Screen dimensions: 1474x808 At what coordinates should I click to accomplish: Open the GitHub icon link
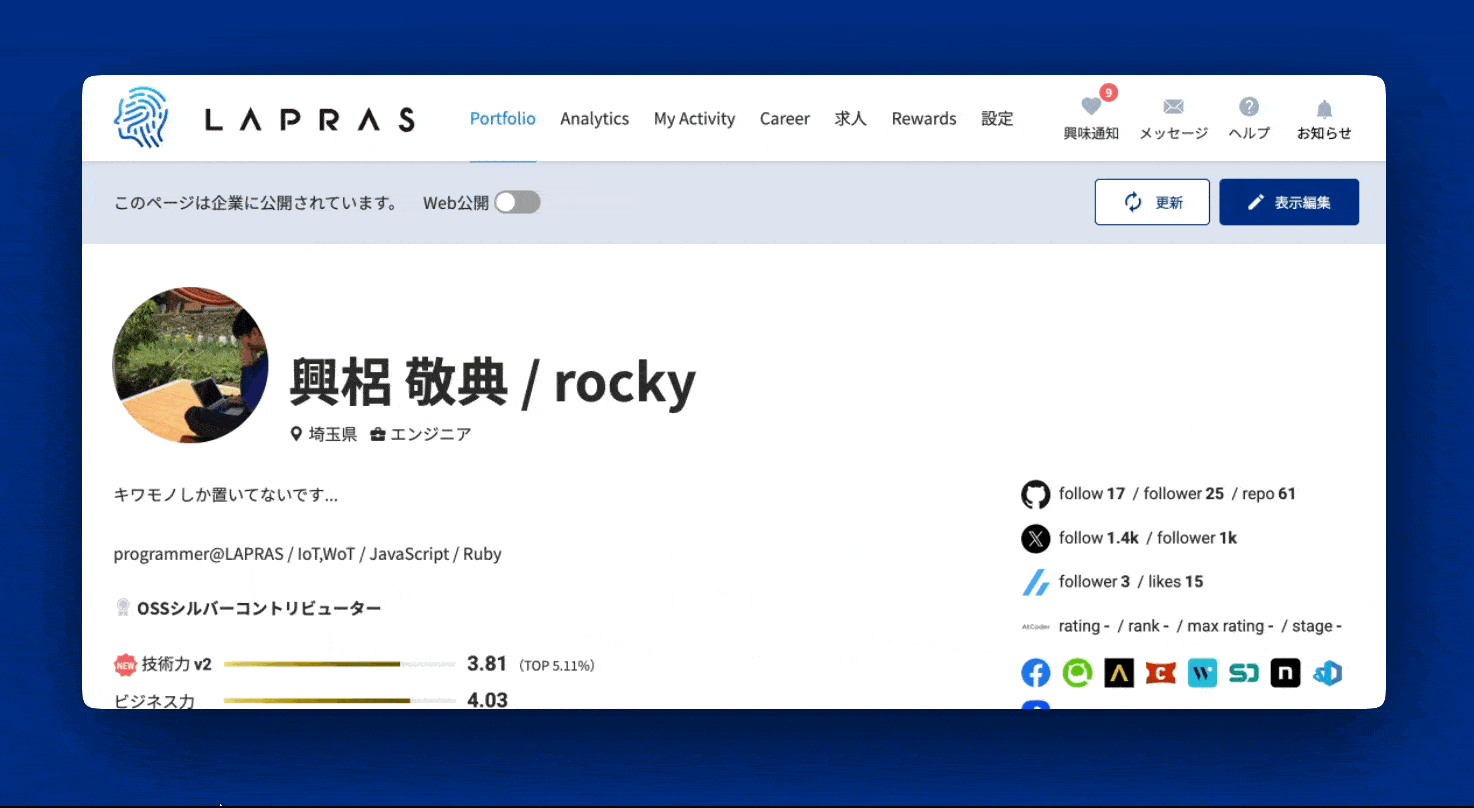coord(1036,494)
